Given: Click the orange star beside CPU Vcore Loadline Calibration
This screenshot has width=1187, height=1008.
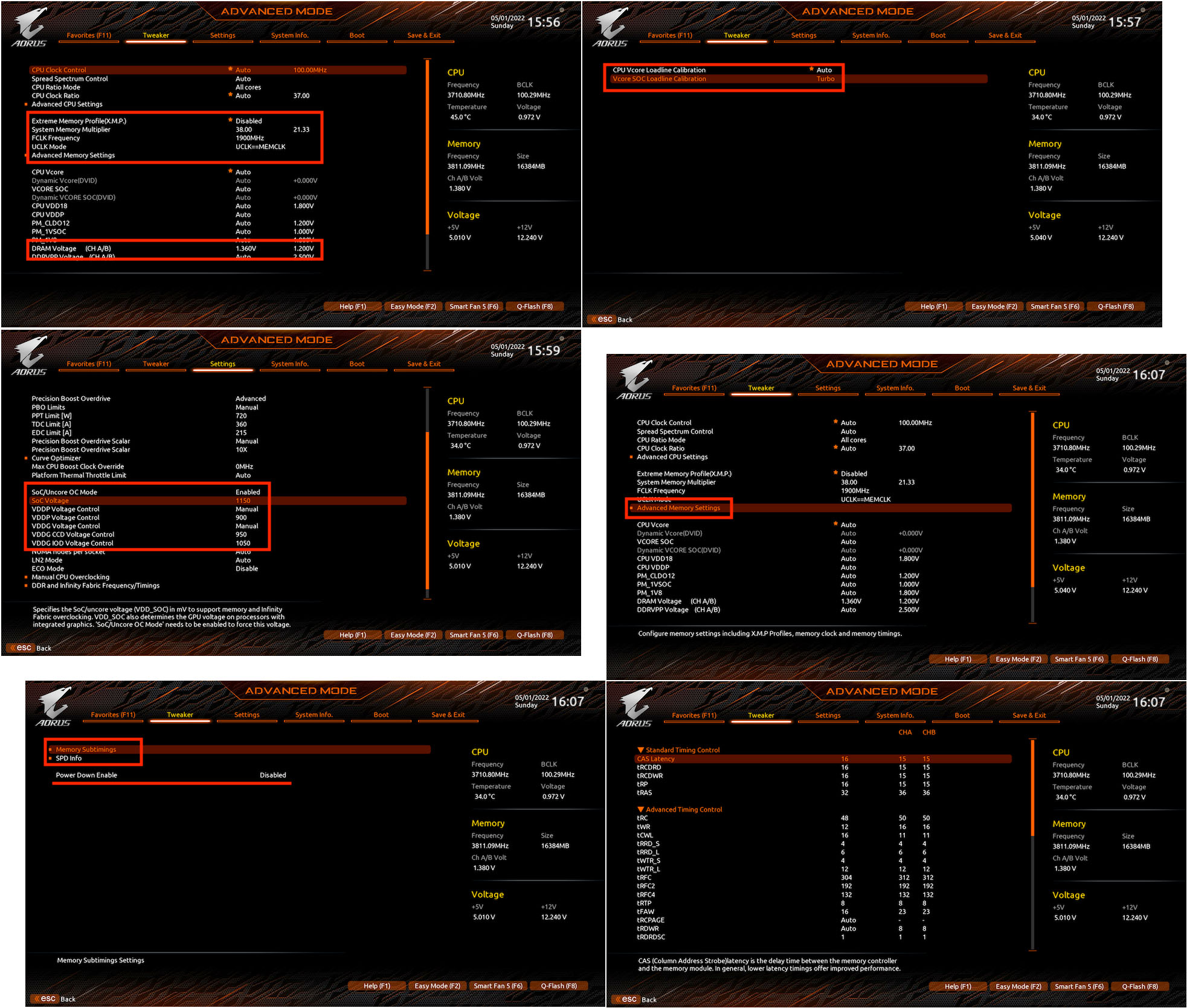Looking at the screenshot, I should pyautogui.click(x=811, y=69).
